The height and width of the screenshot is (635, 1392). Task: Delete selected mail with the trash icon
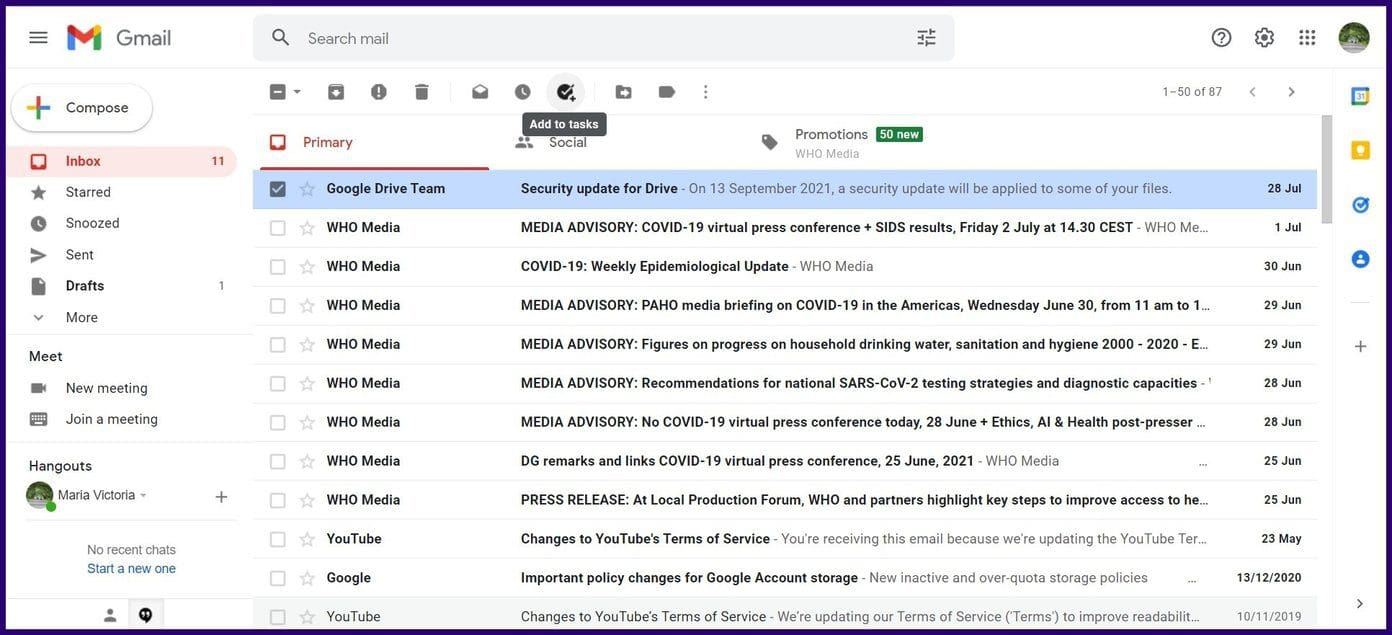point(421,92)
